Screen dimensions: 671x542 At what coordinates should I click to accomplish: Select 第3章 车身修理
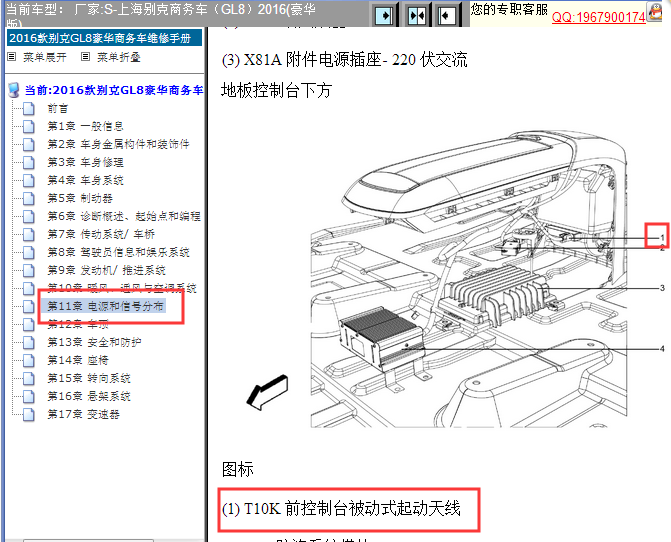click(x=85, y=162)
